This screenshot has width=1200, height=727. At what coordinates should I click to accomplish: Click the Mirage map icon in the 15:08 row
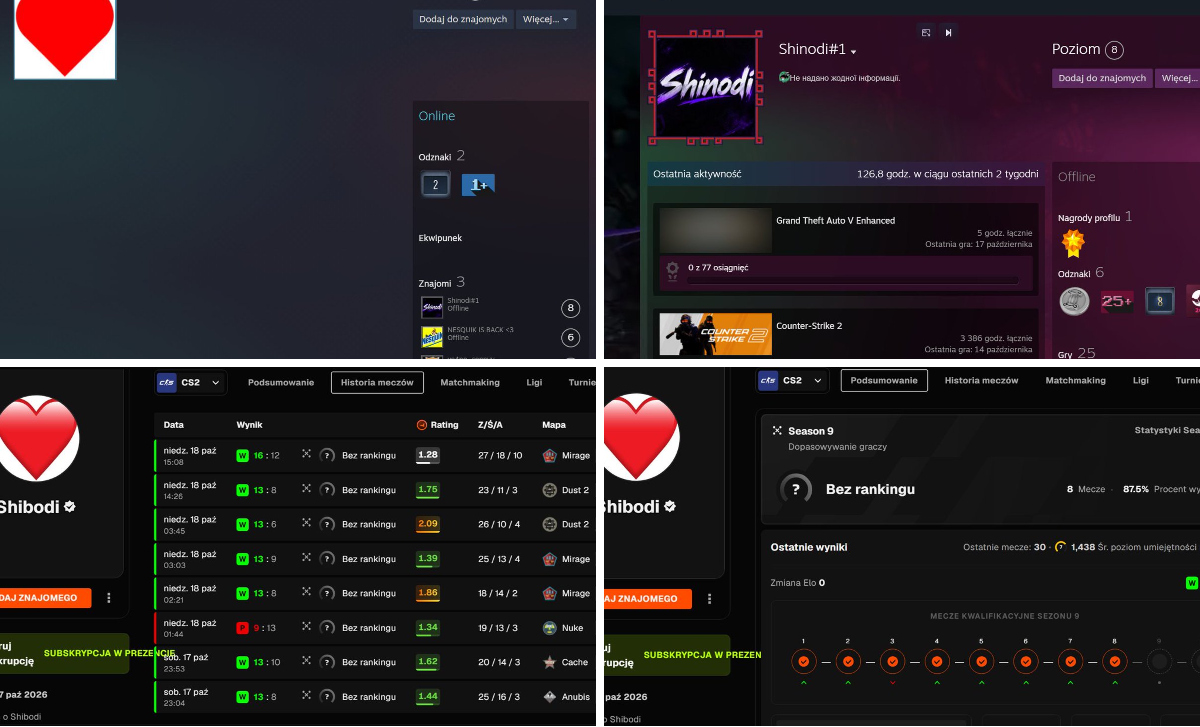tap(550, 455)
